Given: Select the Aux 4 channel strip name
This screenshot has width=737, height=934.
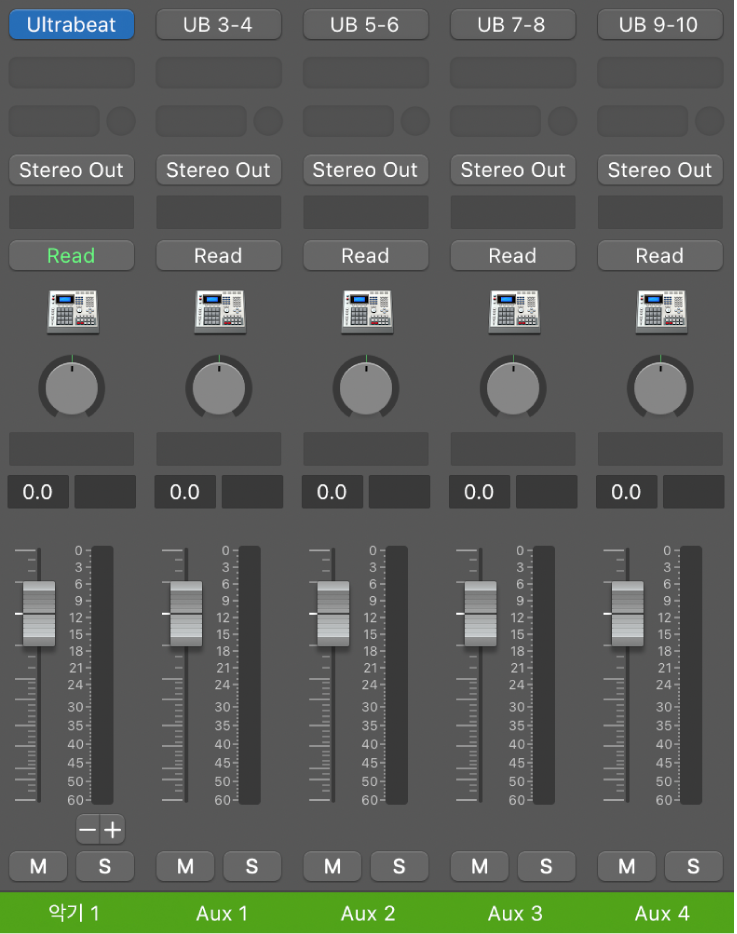Looking at the screenshot, I should [x=661, y=913].
